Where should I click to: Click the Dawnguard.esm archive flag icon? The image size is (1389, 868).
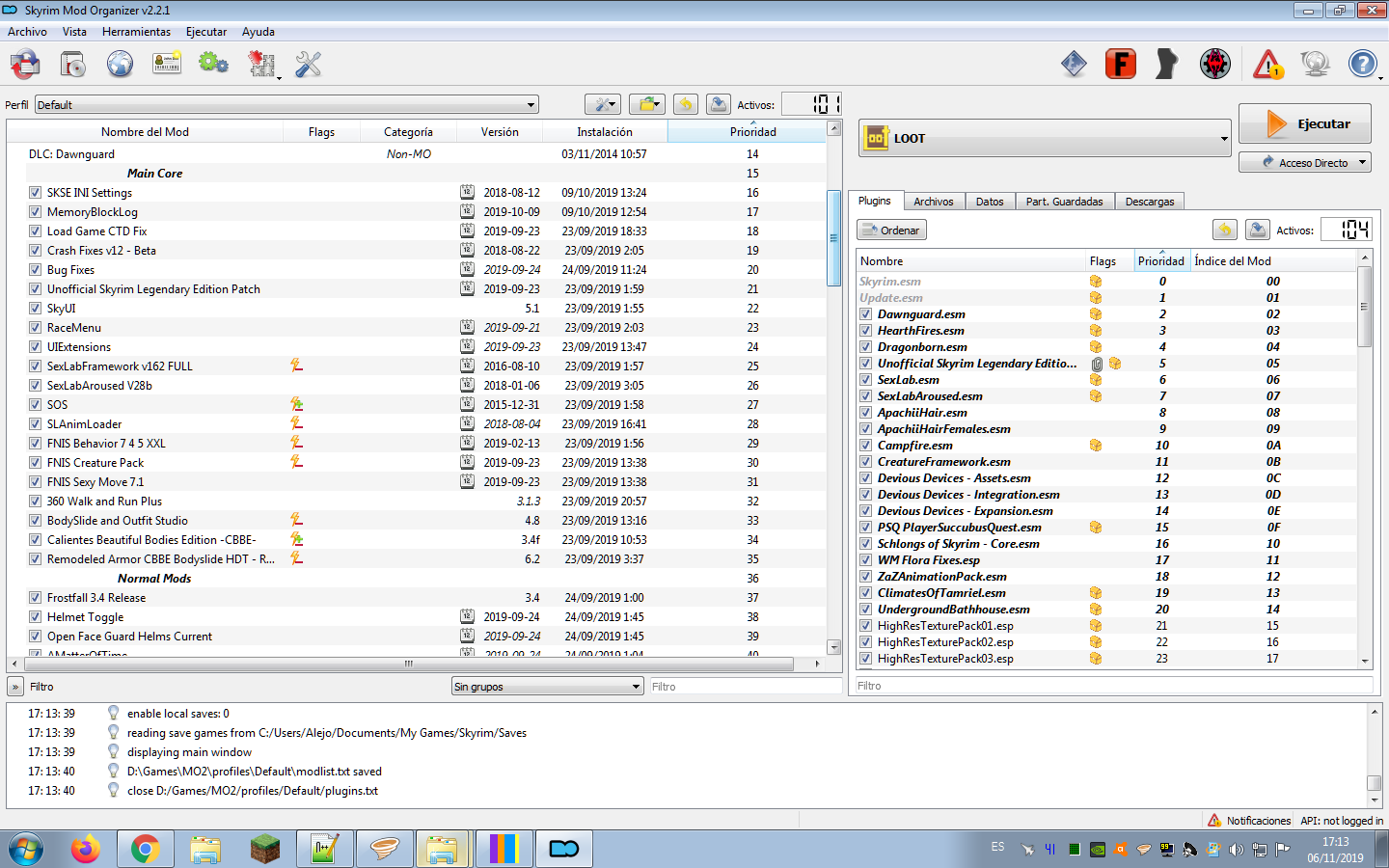[1096, 313]
